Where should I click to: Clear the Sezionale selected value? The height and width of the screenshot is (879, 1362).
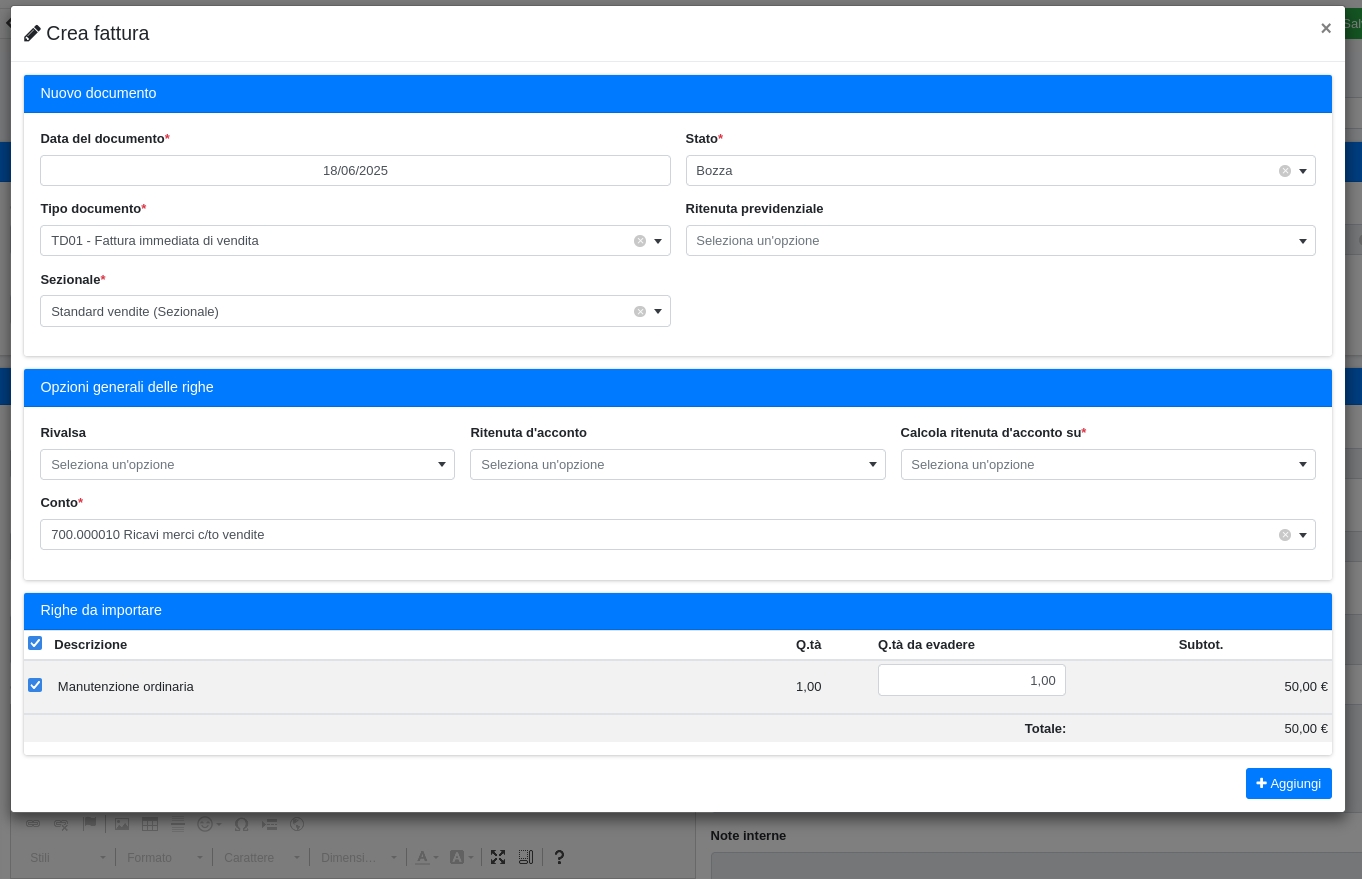coord(640,312)
